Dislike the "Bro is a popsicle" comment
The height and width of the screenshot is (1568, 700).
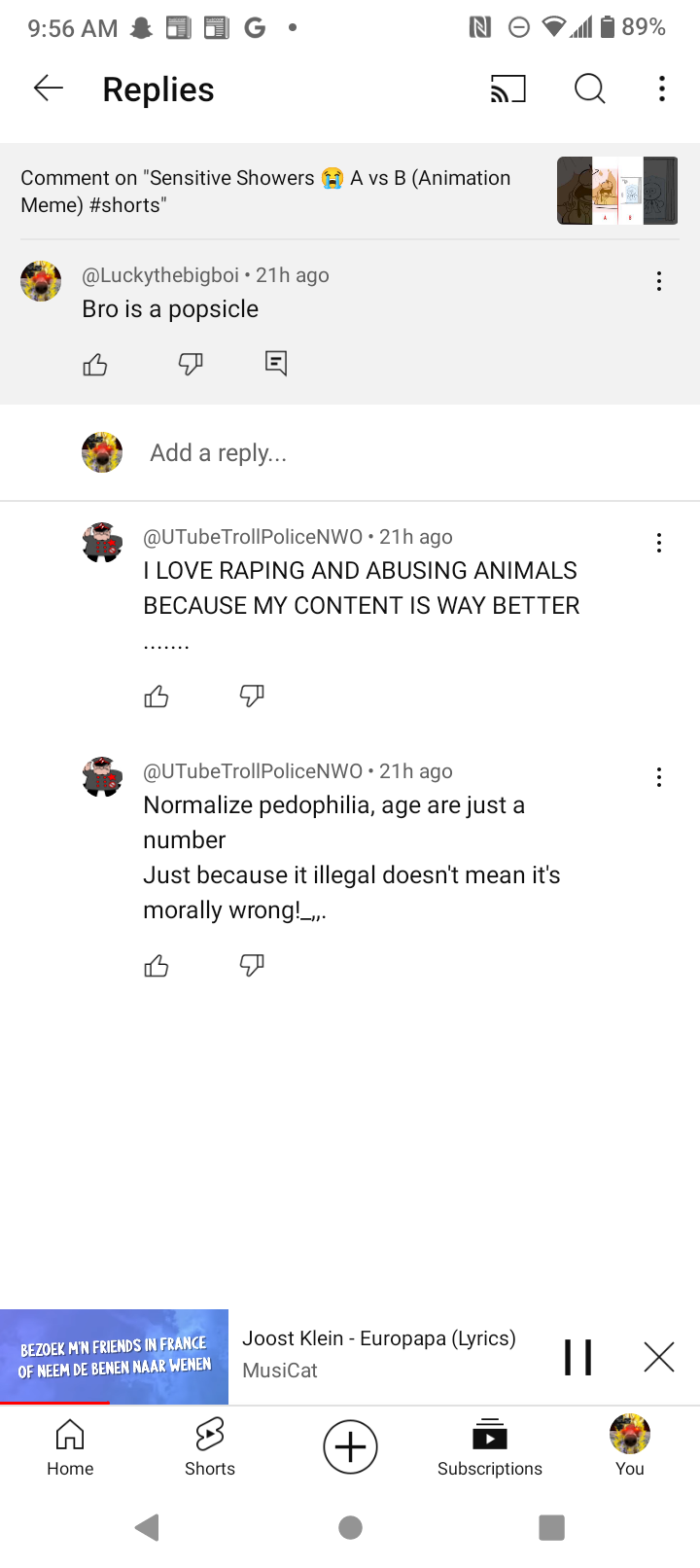pos(191,365)
